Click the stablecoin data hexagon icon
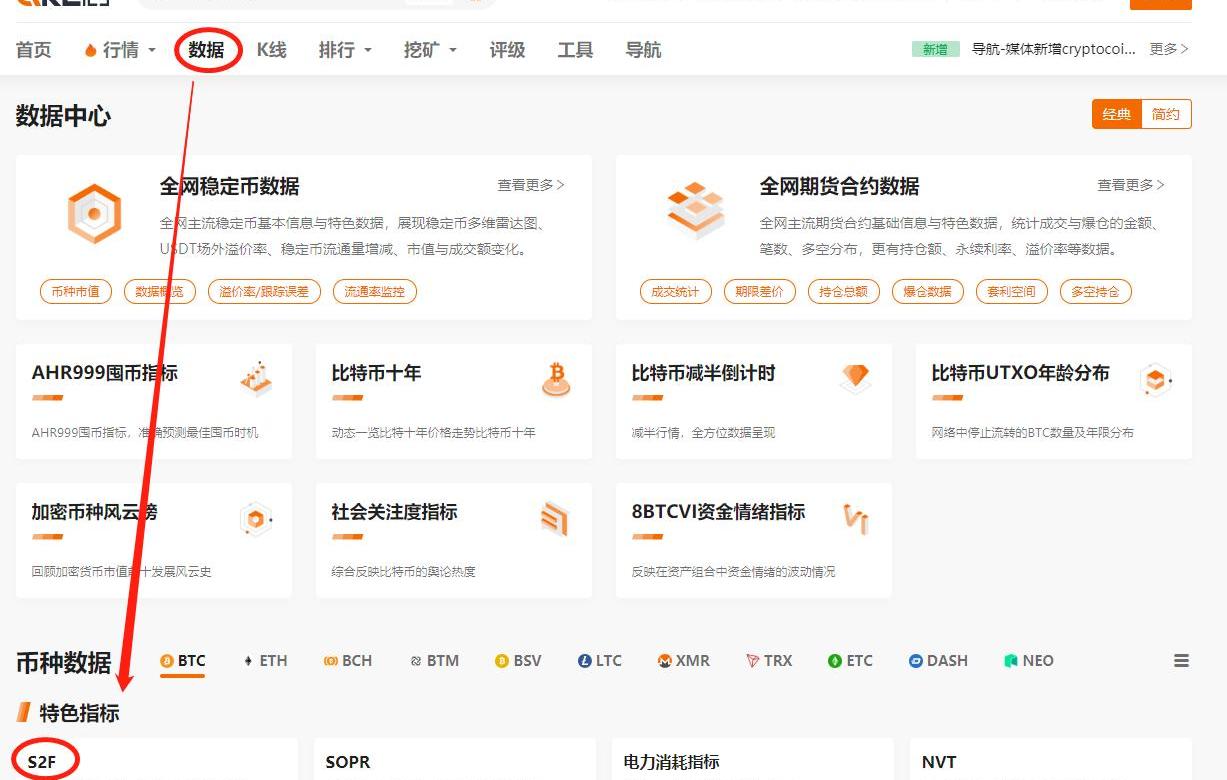This screenshot has width=1227, height=780. 94,212
